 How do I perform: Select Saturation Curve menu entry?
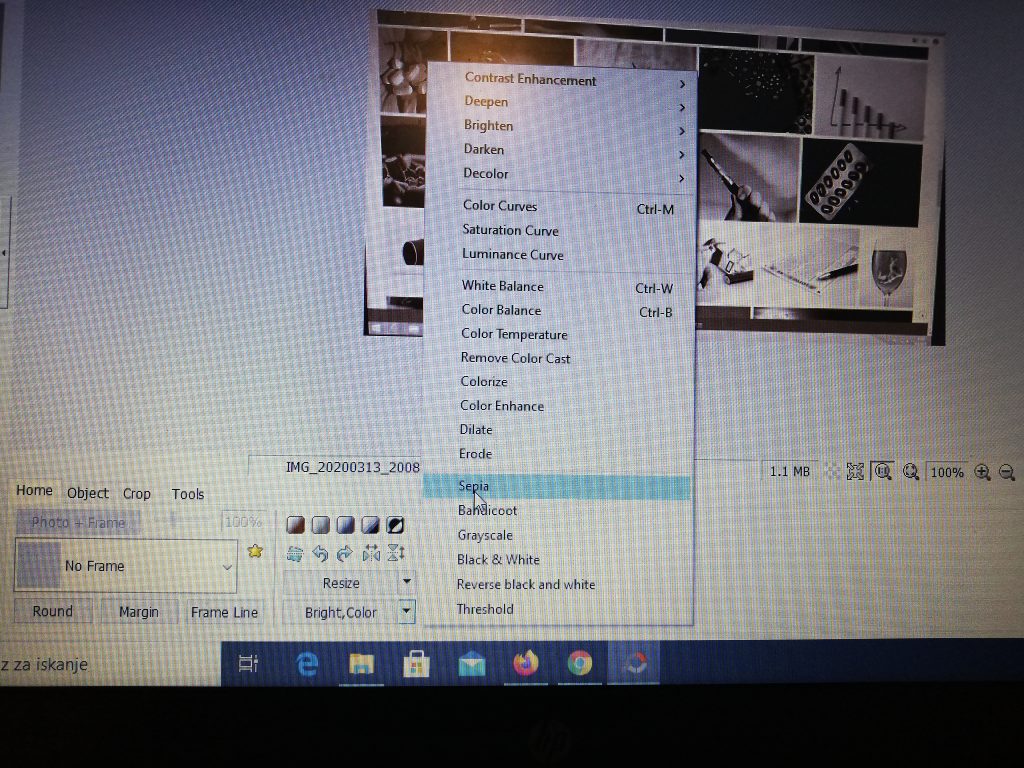coord(558,231)
